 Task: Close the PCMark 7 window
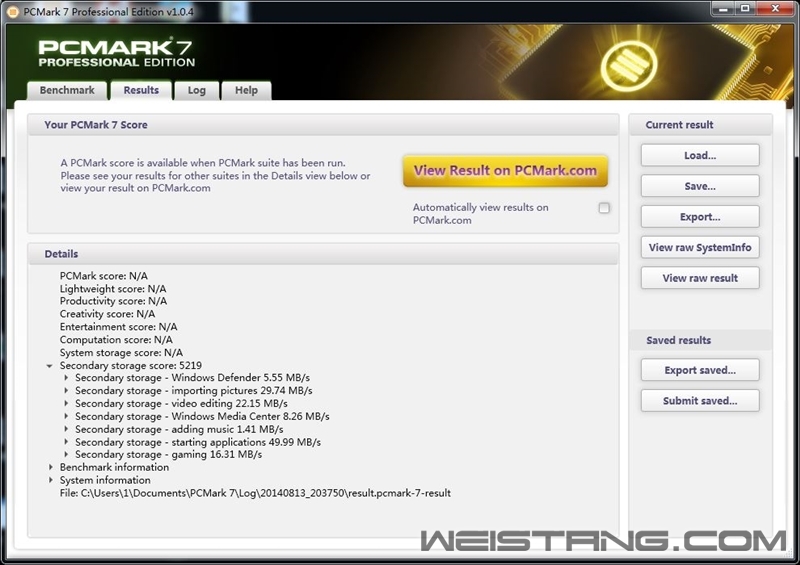(775, 9)
